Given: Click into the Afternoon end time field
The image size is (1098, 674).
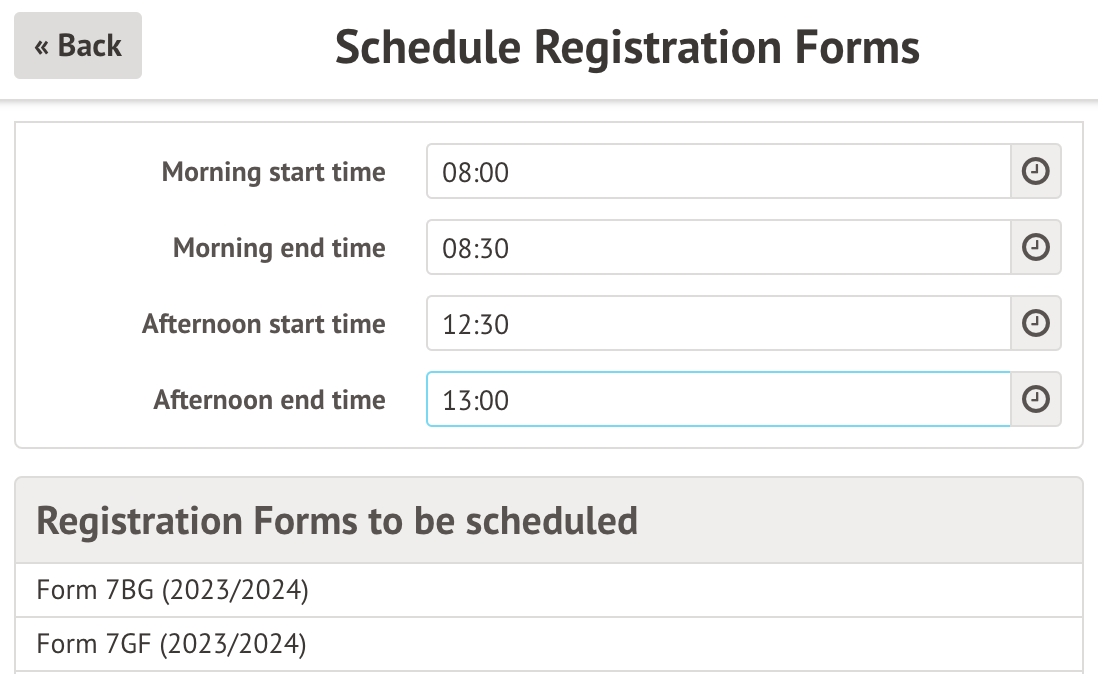Looking at the screenshot, I should pos(718,400).
